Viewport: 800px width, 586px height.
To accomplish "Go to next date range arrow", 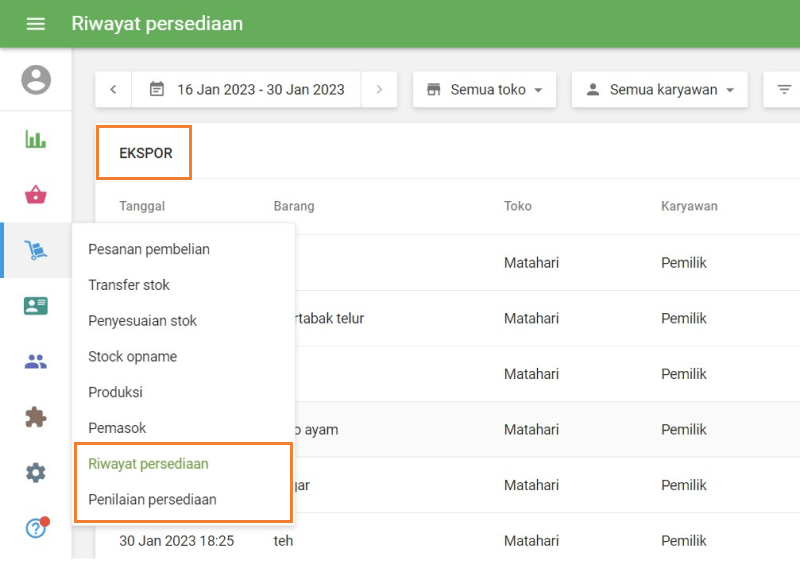I will click(379, 89).
